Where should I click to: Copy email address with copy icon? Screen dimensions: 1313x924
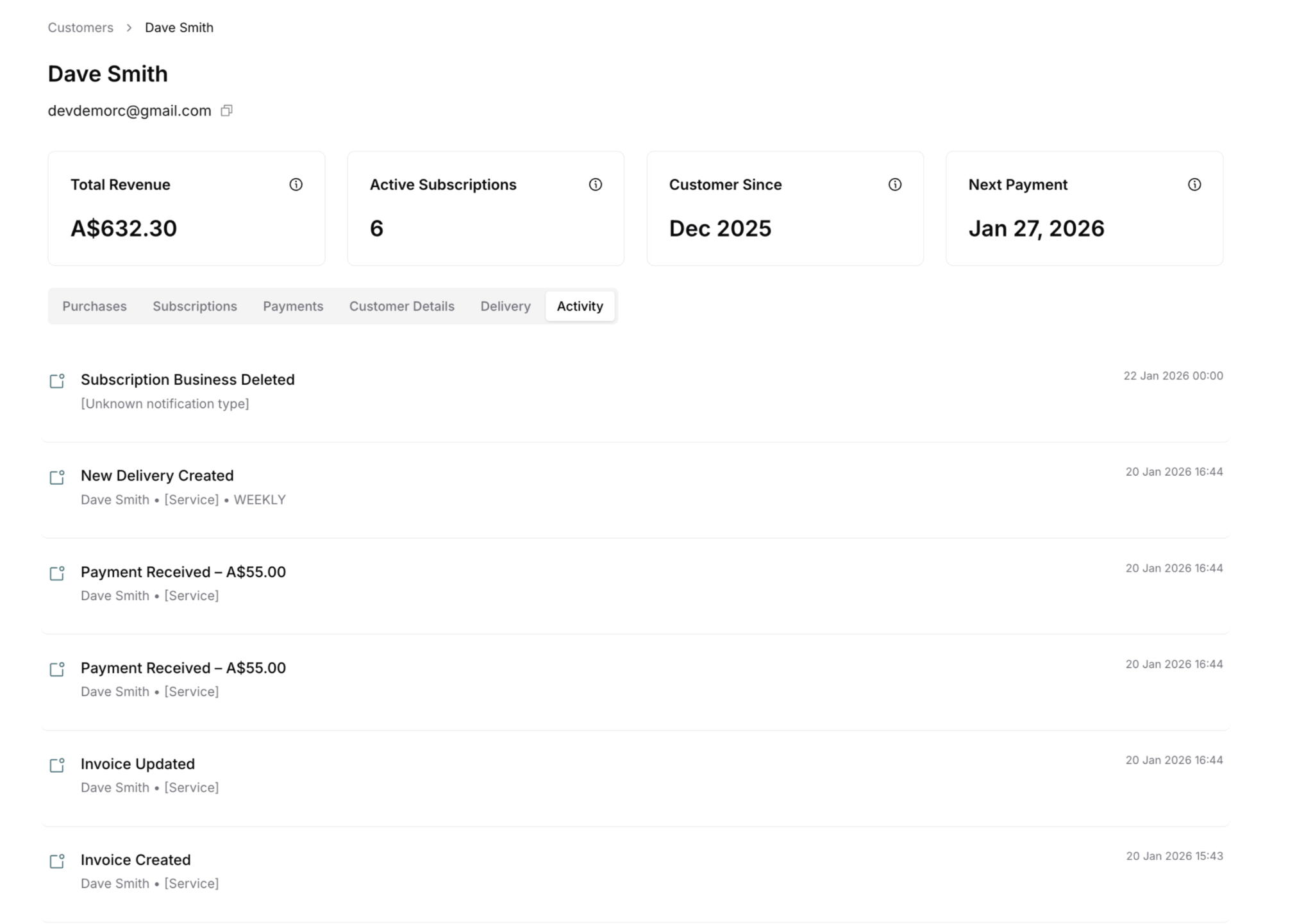click(226, 111)
